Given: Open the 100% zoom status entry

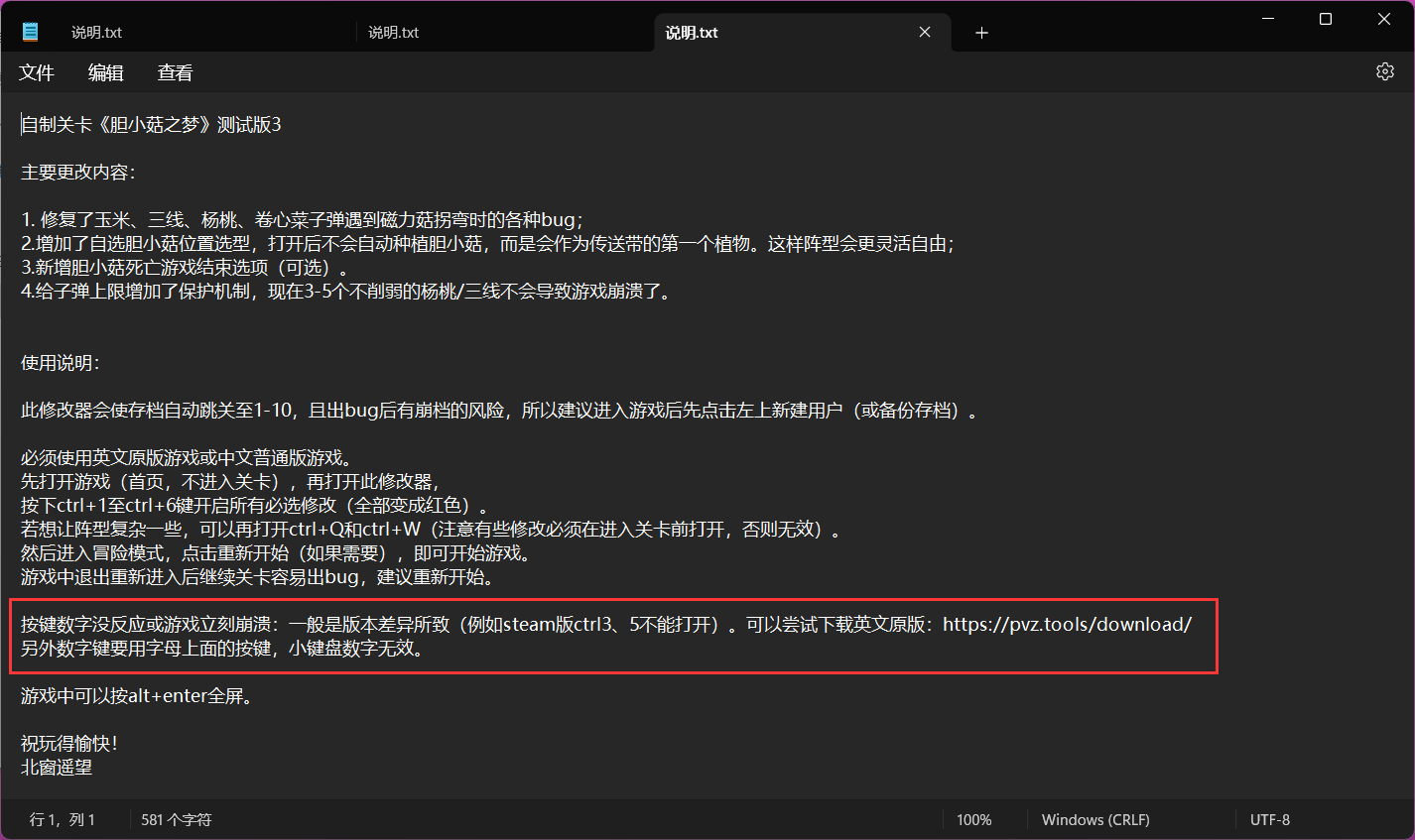Looking at the screenshot, I should 974,820.
